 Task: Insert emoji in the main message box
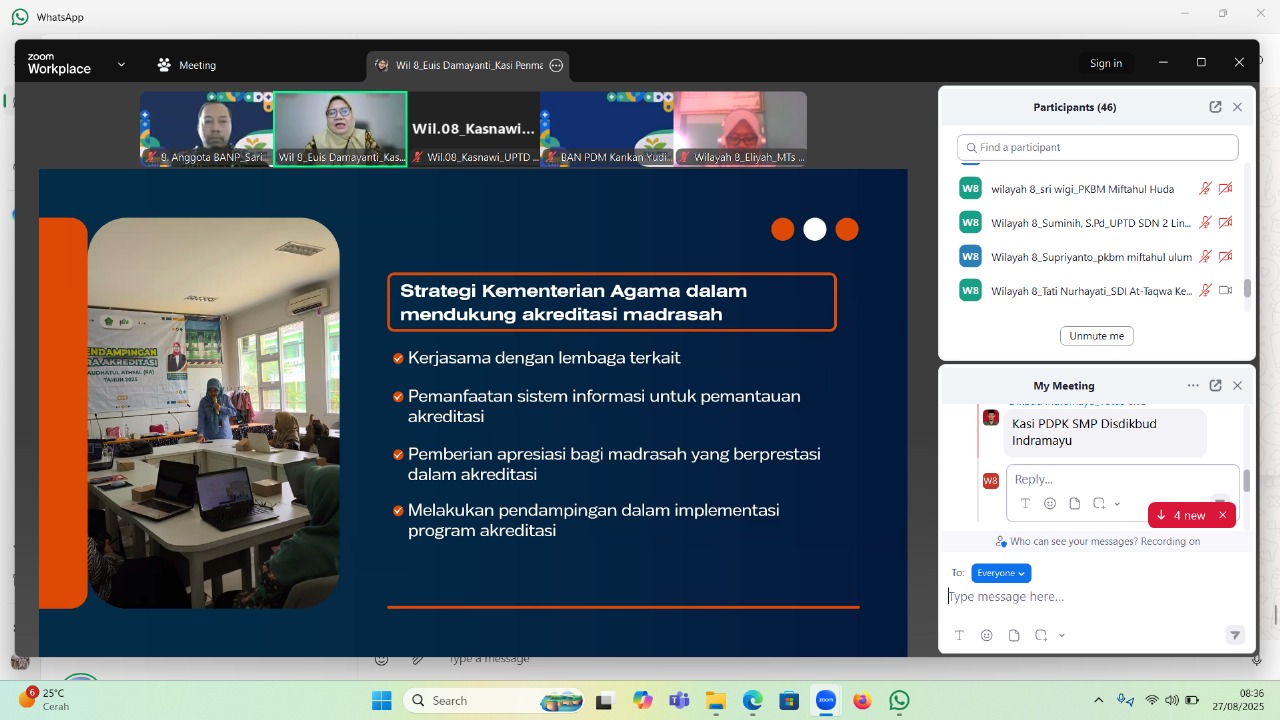987,635
